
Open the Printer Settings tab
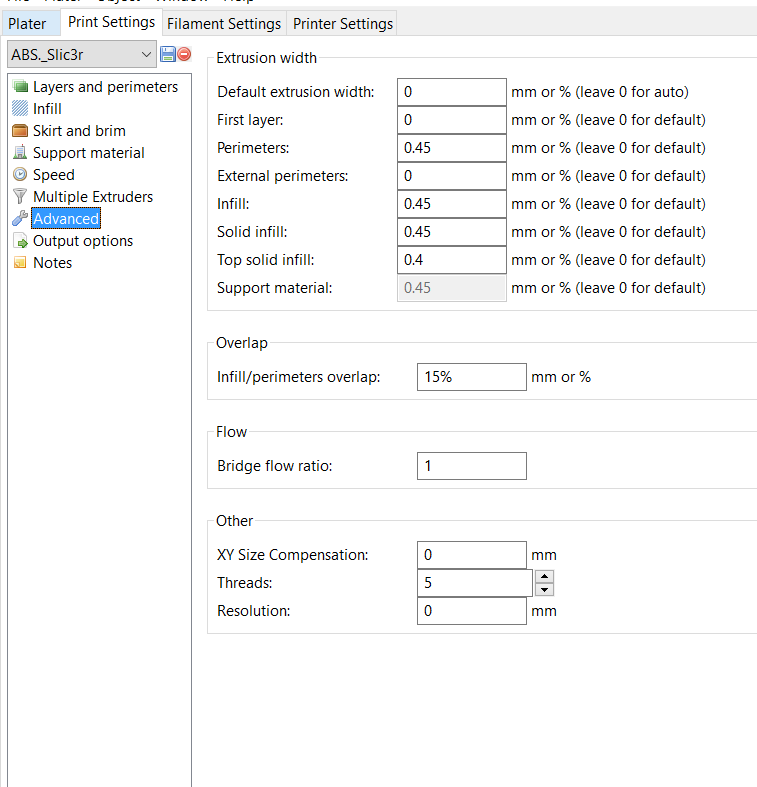tap(343, 23)
